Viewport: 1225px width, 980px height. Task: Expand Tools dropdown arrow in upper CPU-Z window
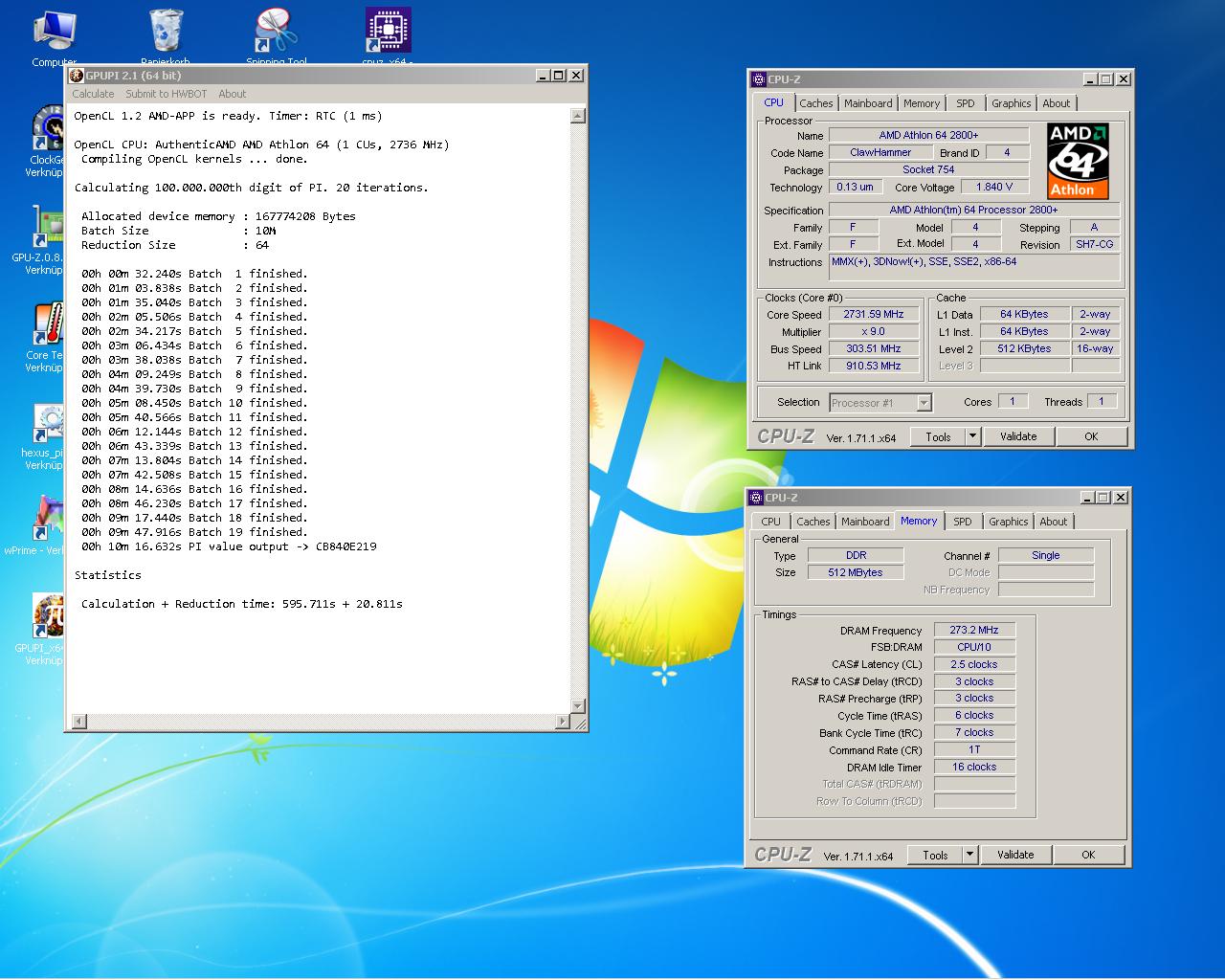[x=972, y=436]
